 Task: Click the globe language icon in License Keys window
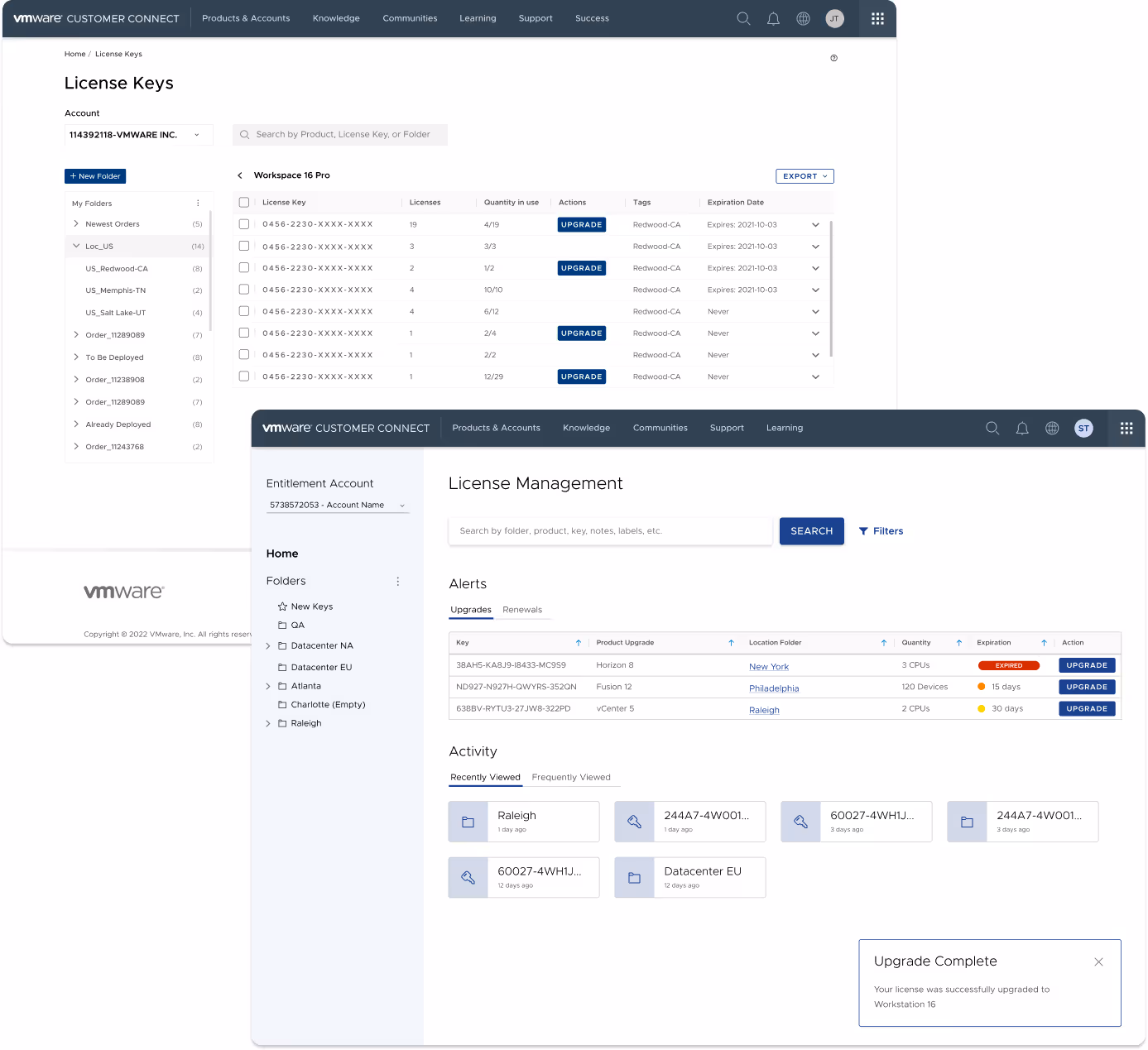pyautogui.click(x=803, y=18)
